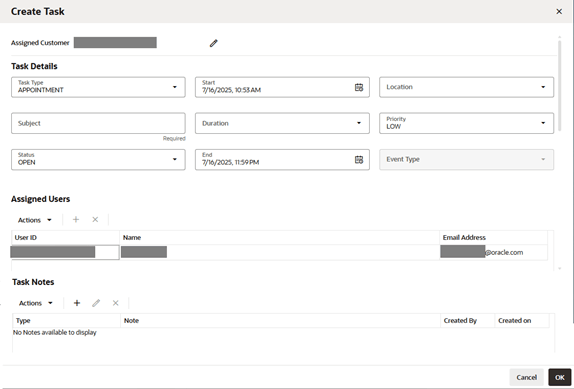Open the End date calendar picker
This screenshot has width=574, height=389.
coord(359,160)
